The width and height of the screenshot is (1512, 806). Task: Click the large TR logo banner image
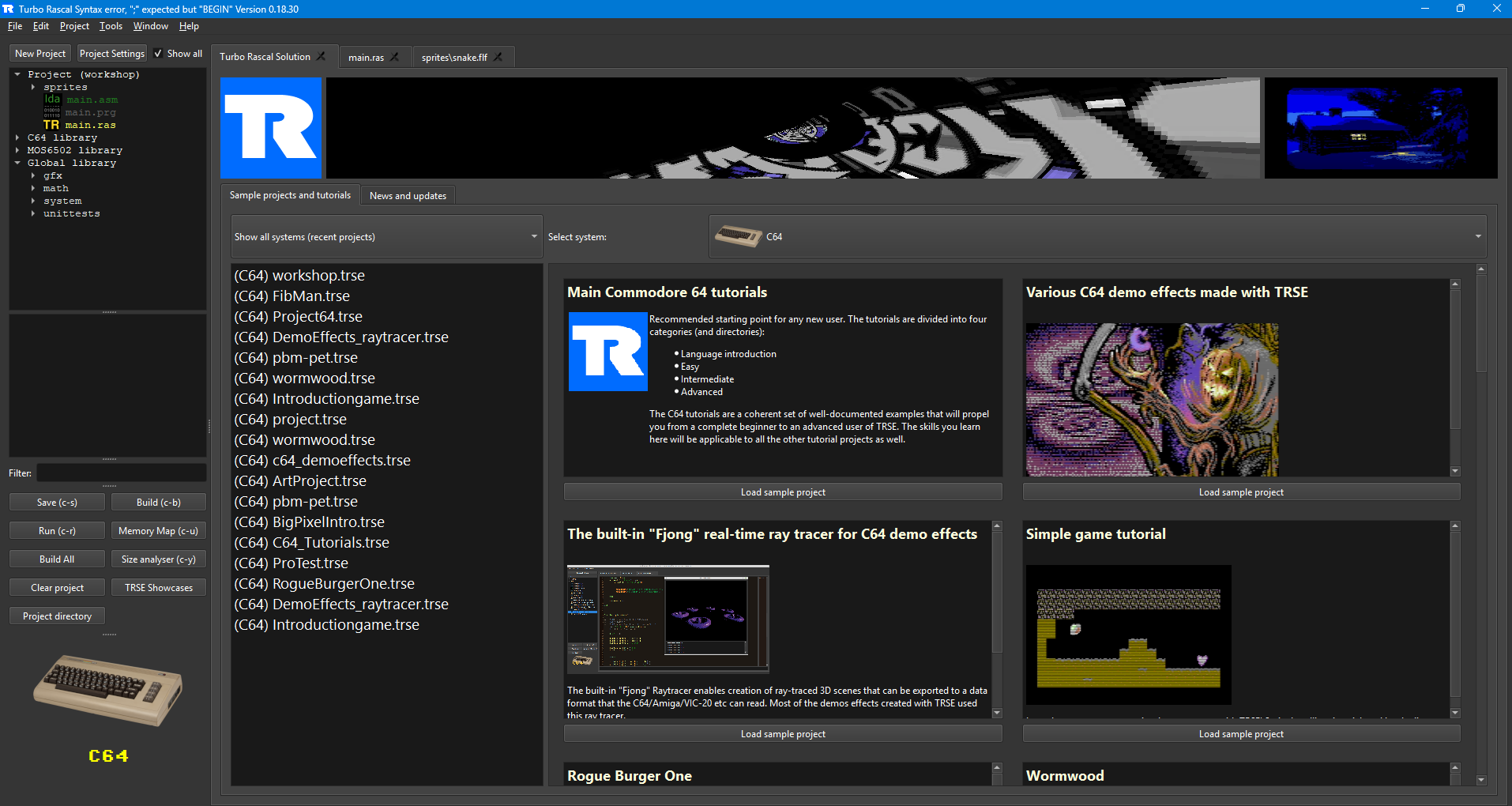[271, 127]
